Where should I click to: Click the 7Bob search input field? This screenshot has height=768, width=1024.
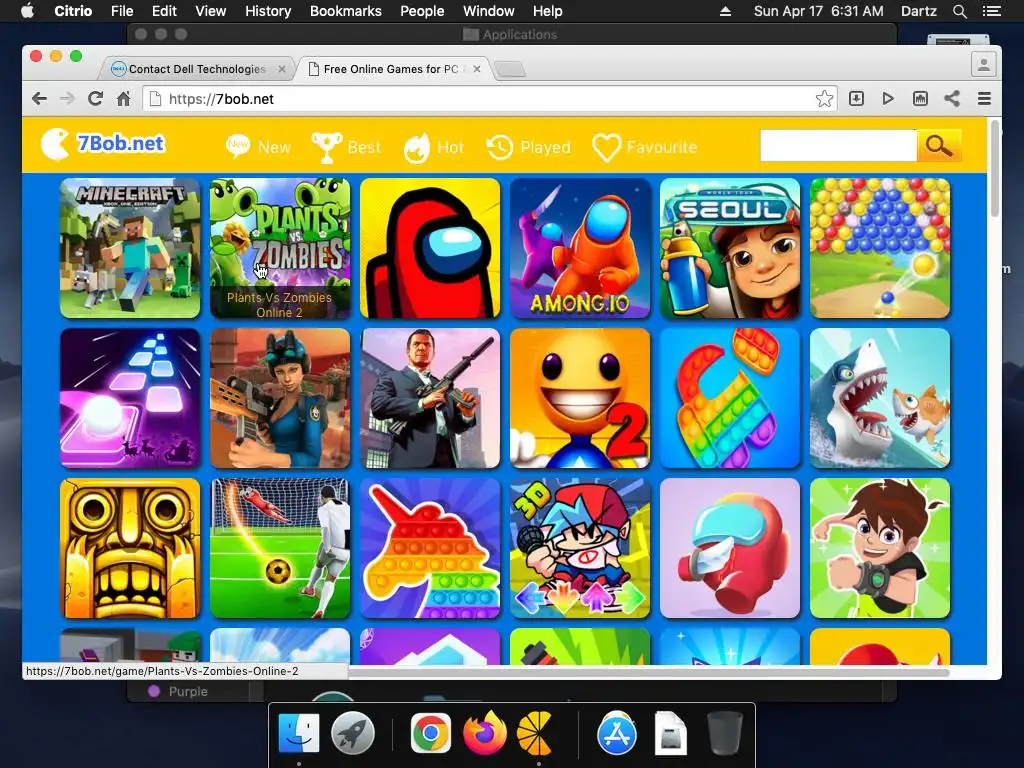pos(839,146)
